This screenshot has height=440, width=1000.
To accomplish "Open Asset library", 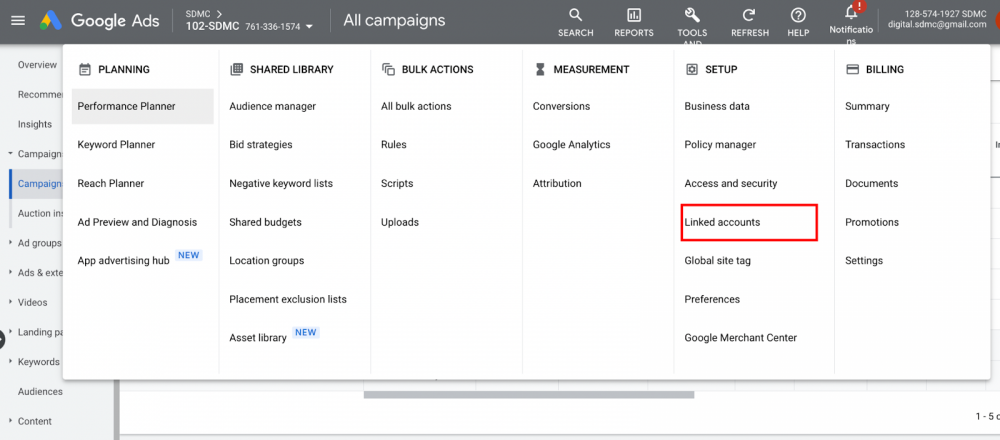I will (258, 338).
